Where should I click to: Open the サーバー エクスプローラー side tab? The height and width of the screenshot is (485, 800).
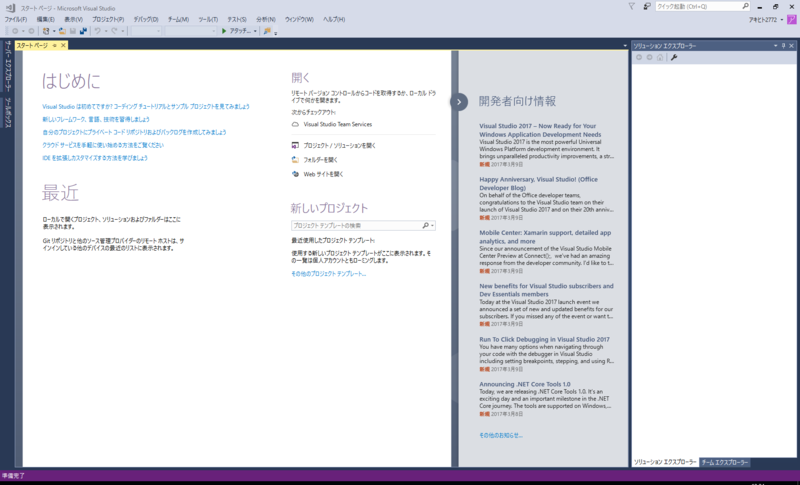click(x=8, y=67)
